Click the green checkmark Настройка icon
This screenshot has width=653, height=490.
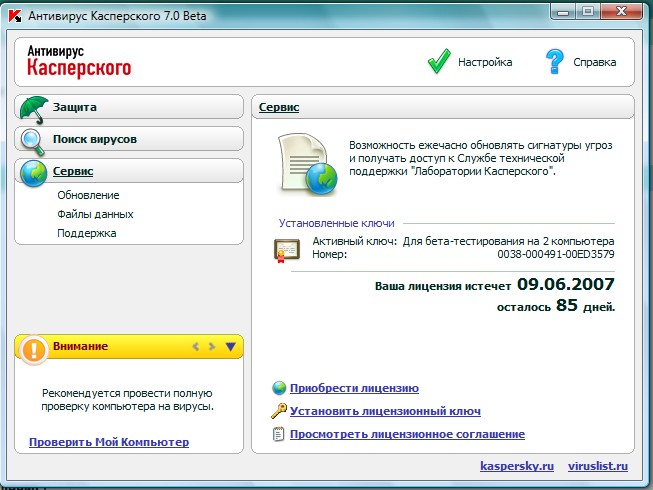click(439, 61)
